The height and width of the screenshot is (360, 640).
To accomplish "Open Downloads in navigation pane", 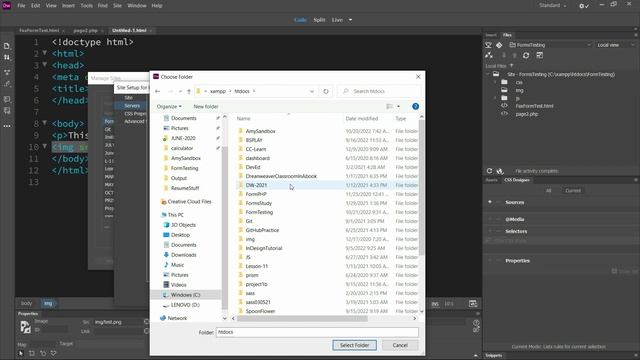I will [x=183, y=255].
